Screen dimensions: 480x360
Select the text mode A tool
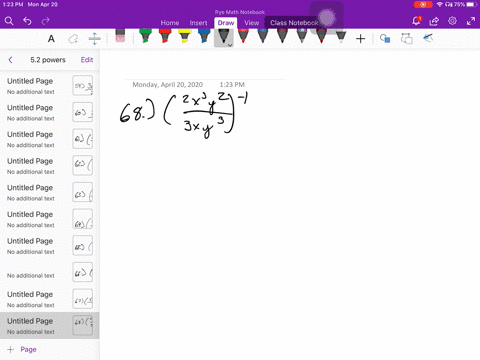tap(51, 39)
